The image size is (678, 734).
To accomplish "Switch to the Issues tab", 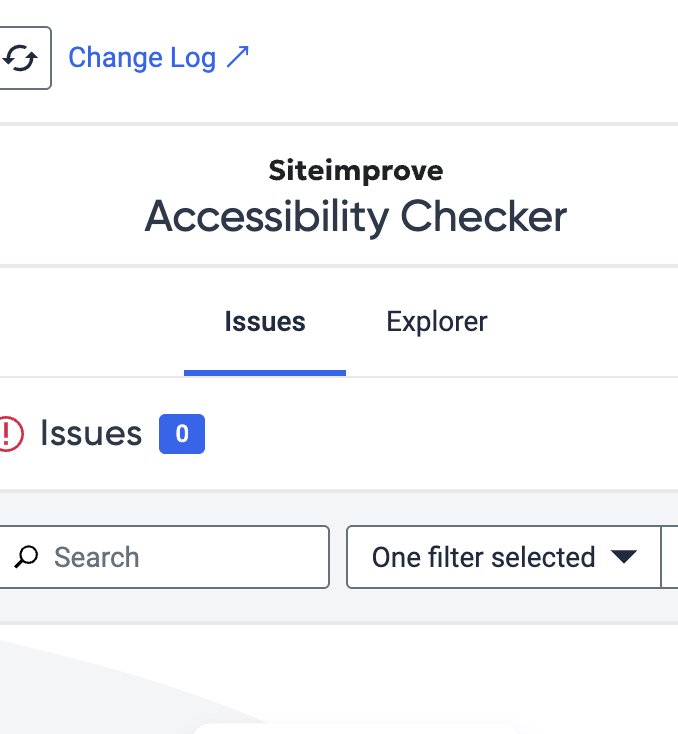I will (x=265, y=322).
